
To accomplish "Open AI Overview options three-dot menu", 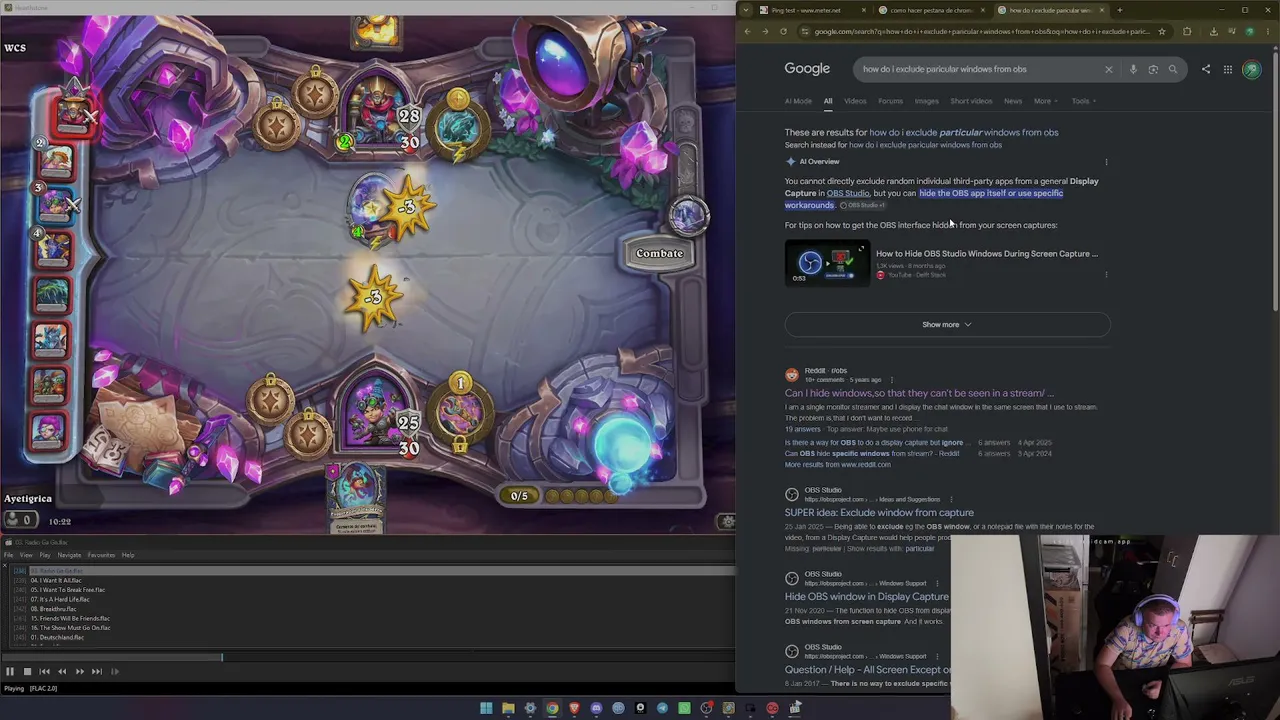I will (1106, 162).
